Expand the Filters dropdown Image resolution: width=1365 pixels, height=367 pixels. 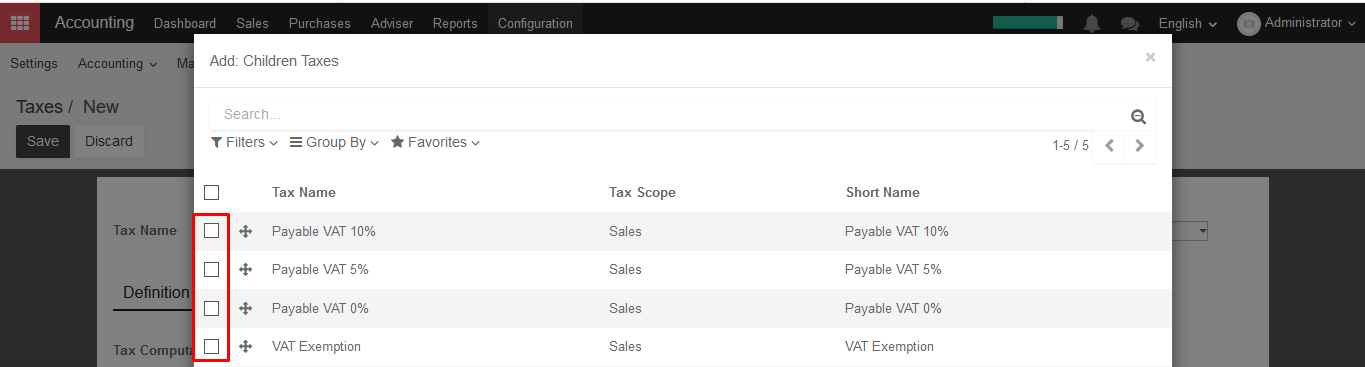[244, 142]
